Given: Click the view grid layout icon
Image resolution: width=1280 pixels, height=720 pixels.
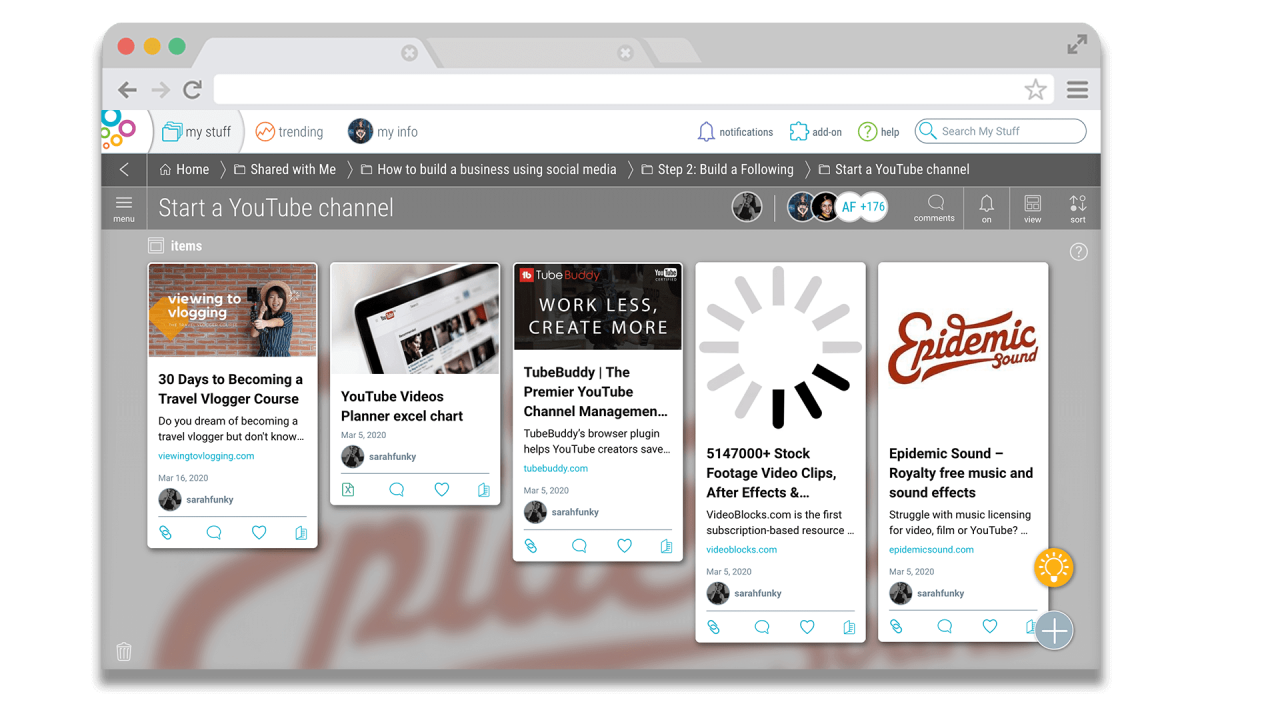Looking at the screenshot, I should click(1032, 207).
